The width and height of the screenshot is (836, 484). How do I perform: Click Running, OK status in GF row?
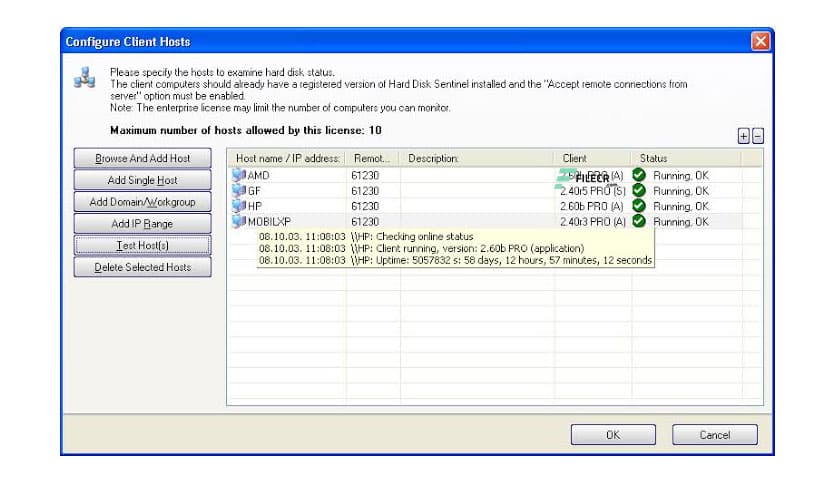pyautogui.click(x=681, y=191)
